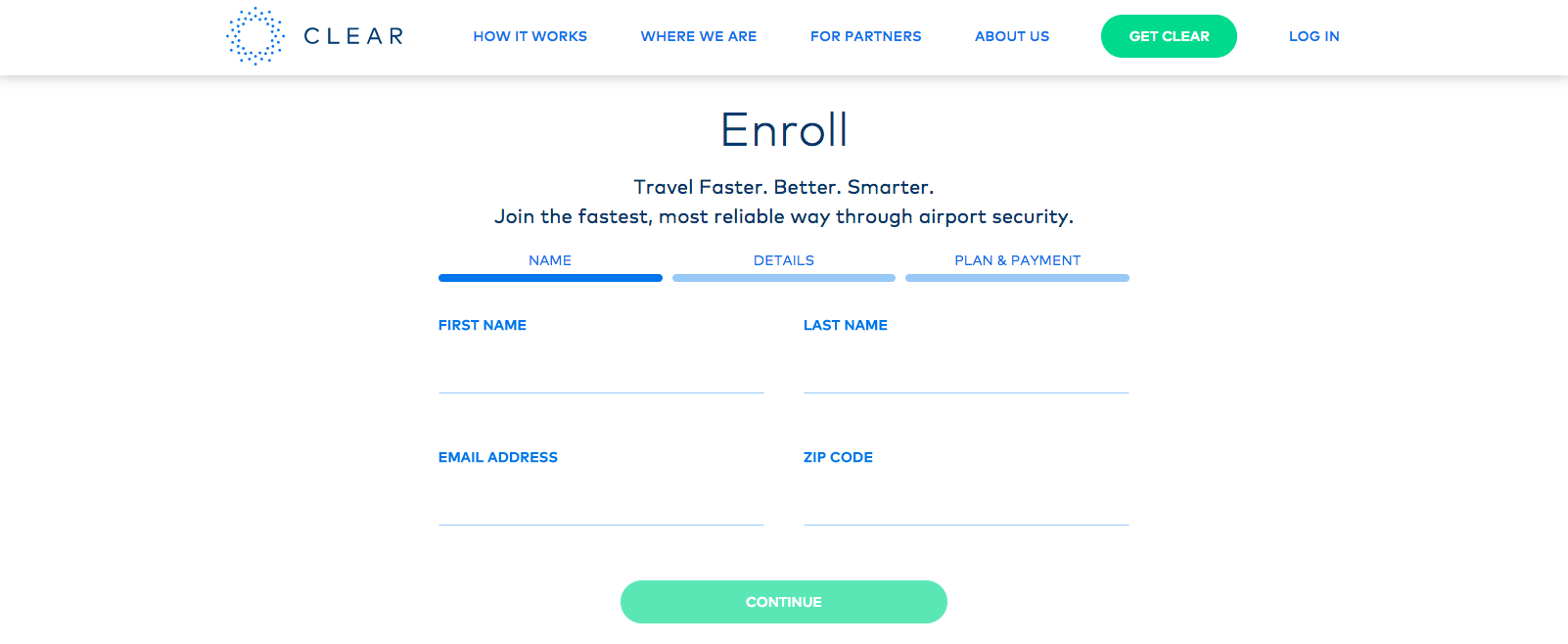Focus the Last Name input field
Image resolution: width=1568 pixels, height=644 pixels.
[966, 370]
